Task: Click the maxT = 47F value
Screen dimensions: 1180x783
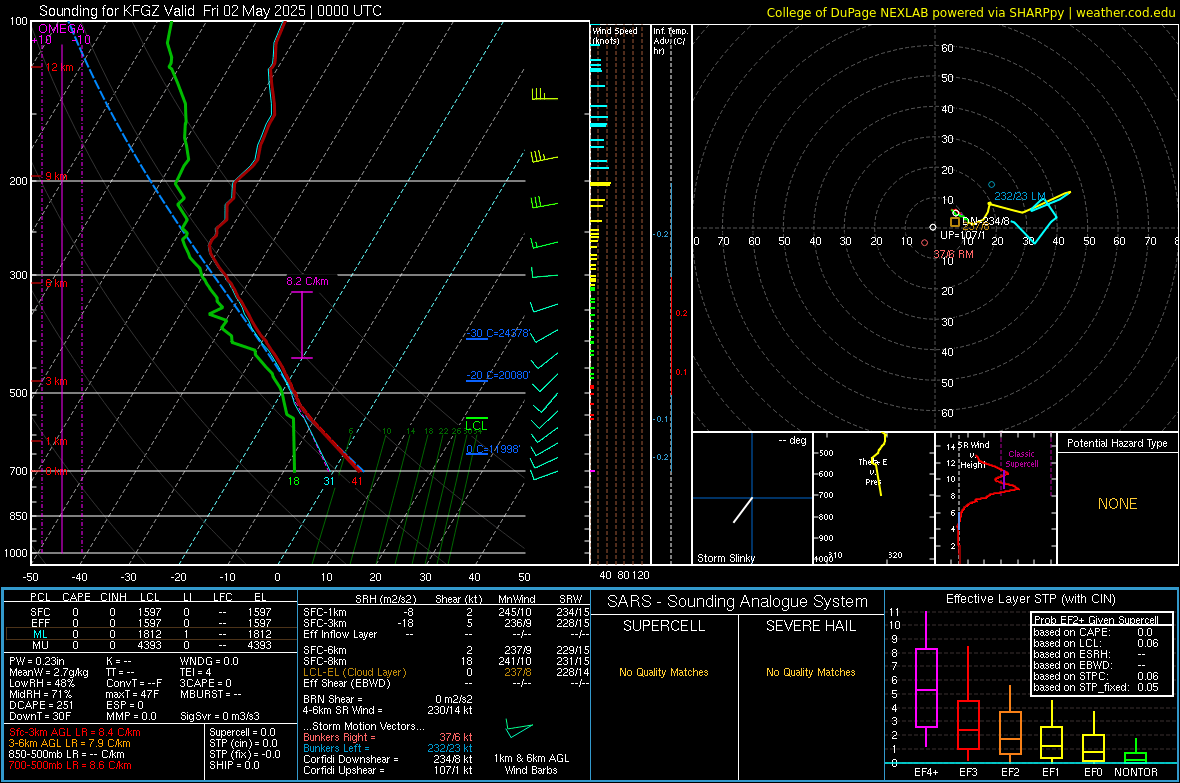Action: [132, 694]
